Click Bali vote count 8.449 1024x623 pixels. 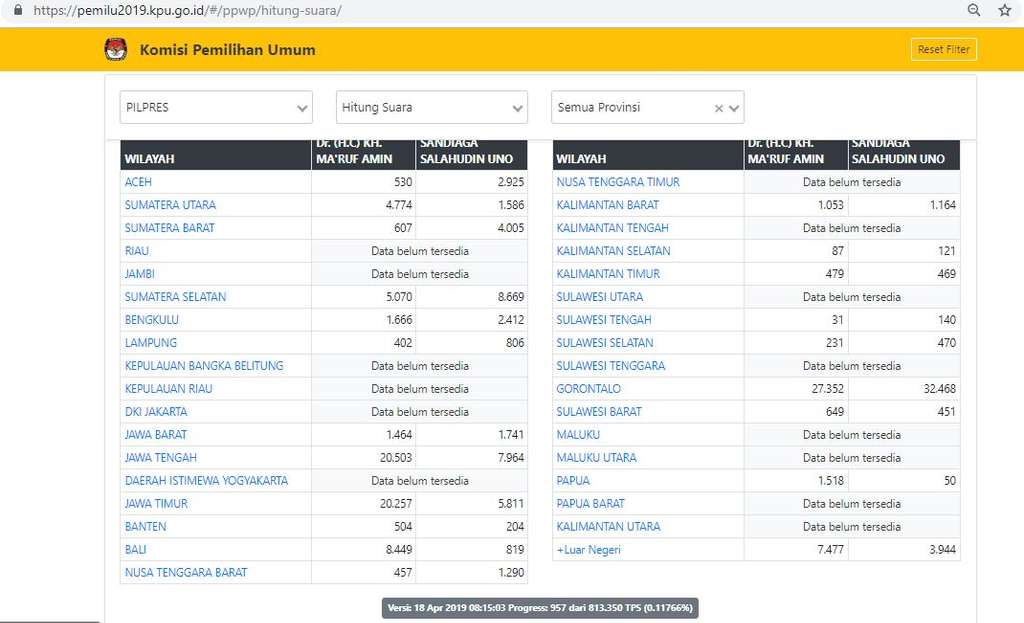pyautogui.click(x=398, y=549)
